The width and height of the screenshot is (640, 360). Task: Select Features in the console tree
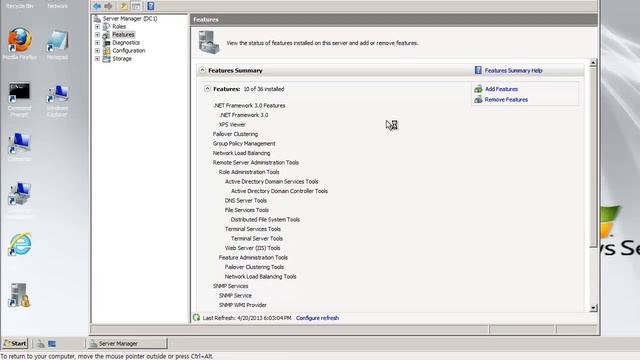pos(123,35)
